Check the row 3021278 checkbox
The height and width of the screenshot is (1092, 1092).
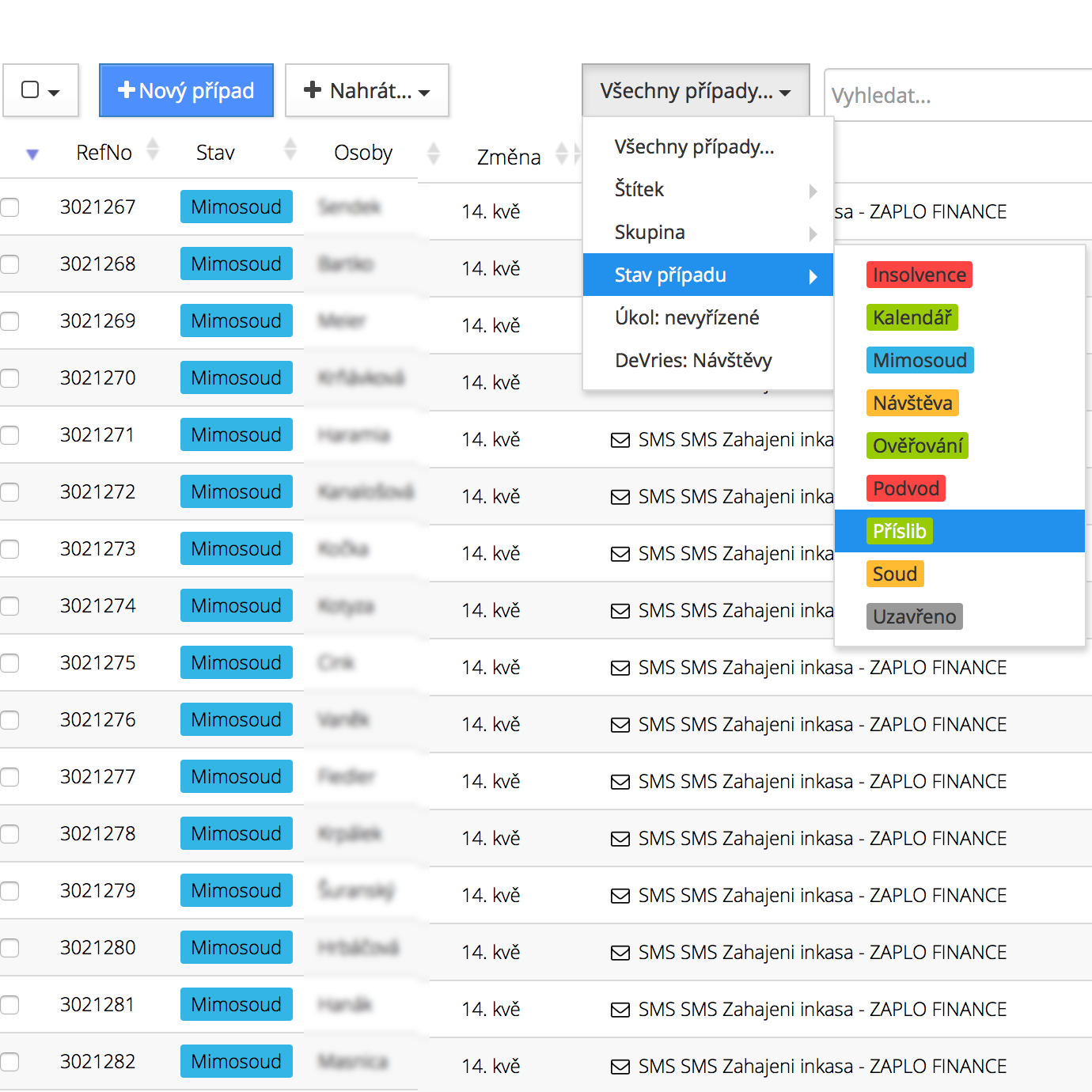(x=10, y=834)
